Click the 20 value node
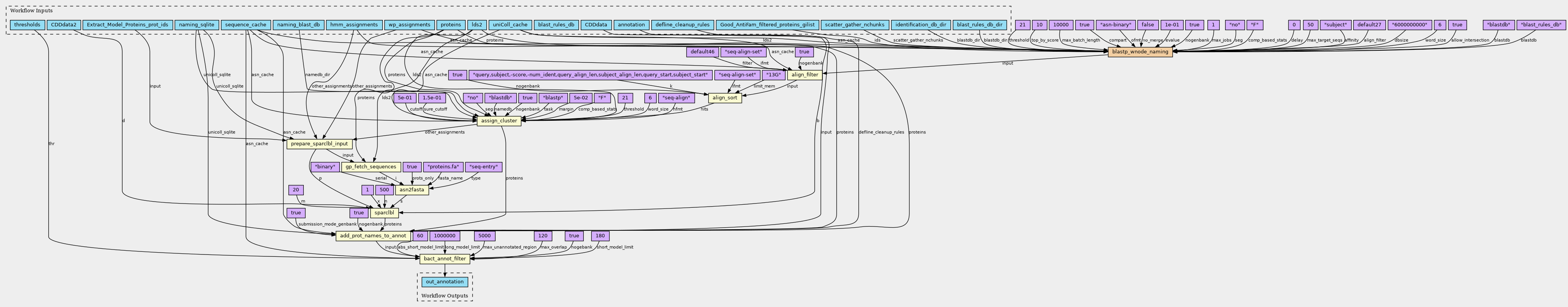 pos(296,190)
